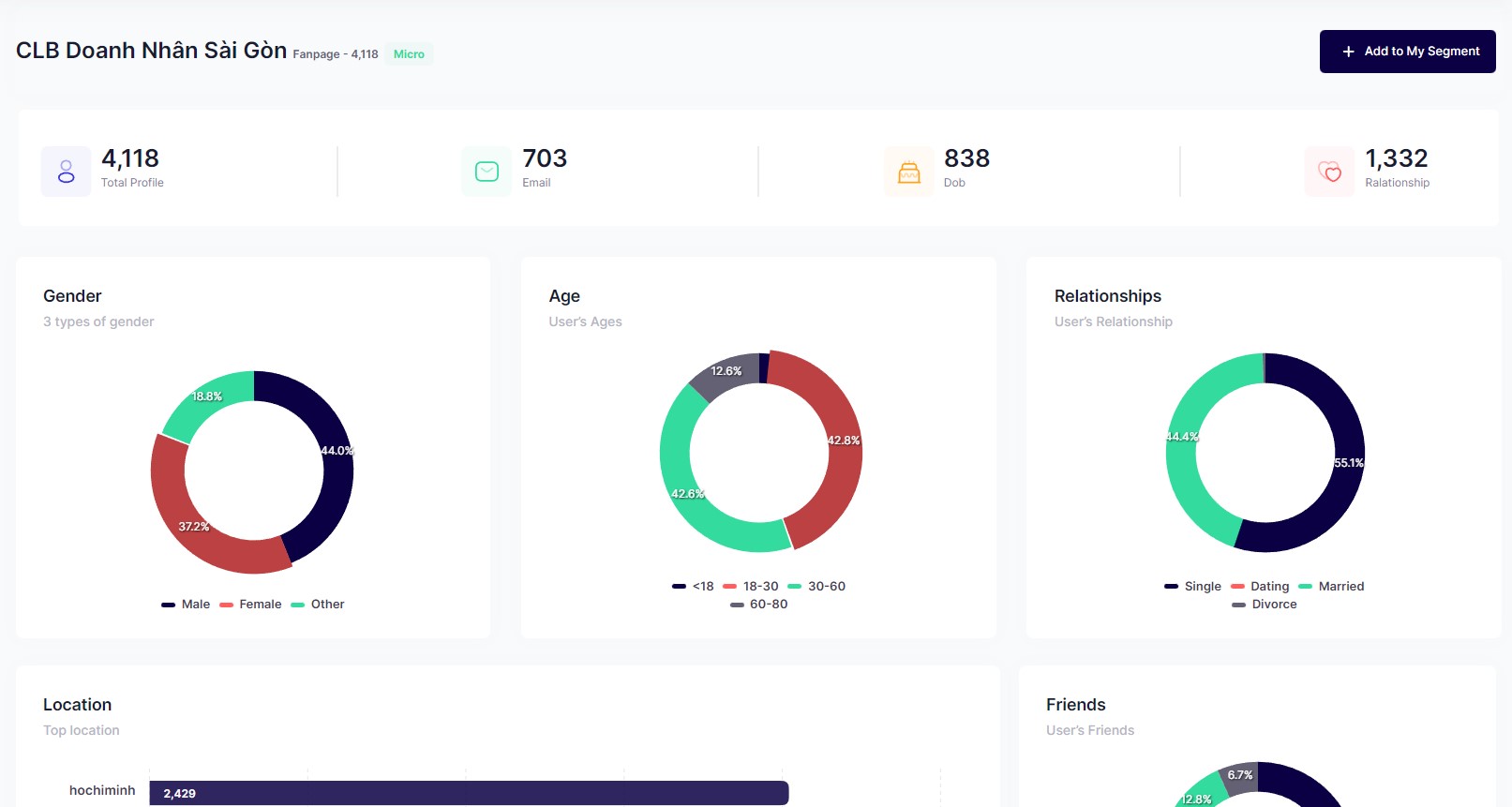
Task: Click the Fanpage - 4,118 label
Action: click(336, 54)
